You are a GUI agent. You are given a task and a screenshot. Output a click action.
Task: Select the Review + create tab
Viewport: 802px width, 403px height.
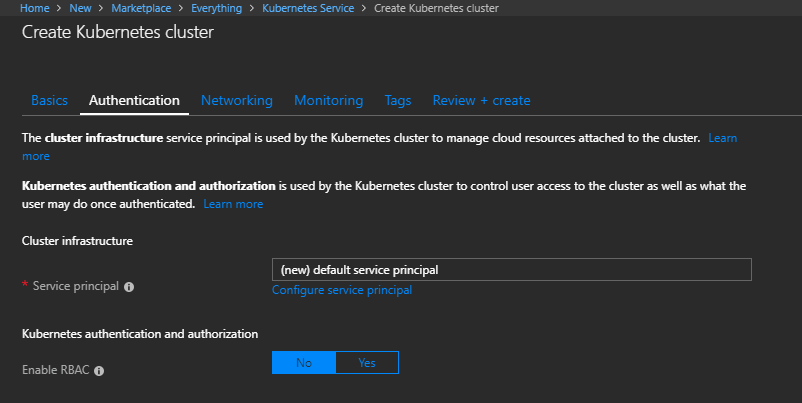click(x=481, y=100)
